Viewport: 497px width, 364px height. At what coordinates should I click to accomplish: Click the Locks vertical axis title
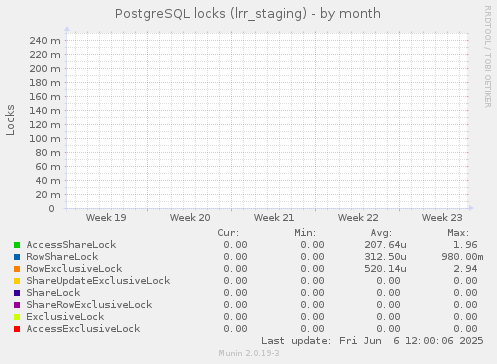point(10,120)
